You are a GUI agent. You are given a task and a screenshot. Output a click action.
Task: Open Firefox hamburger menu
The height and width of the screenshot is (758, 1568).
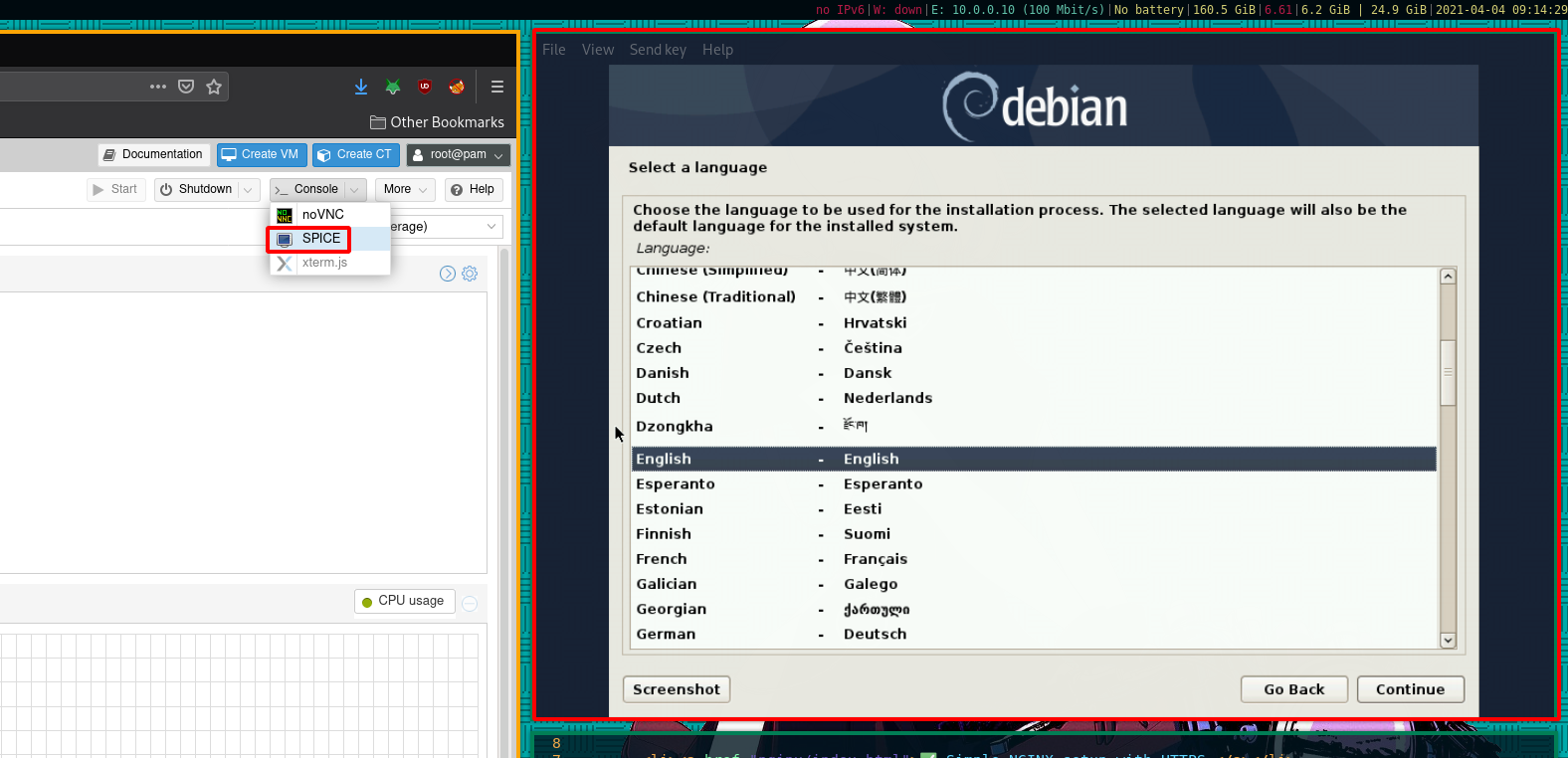point(497,87)
